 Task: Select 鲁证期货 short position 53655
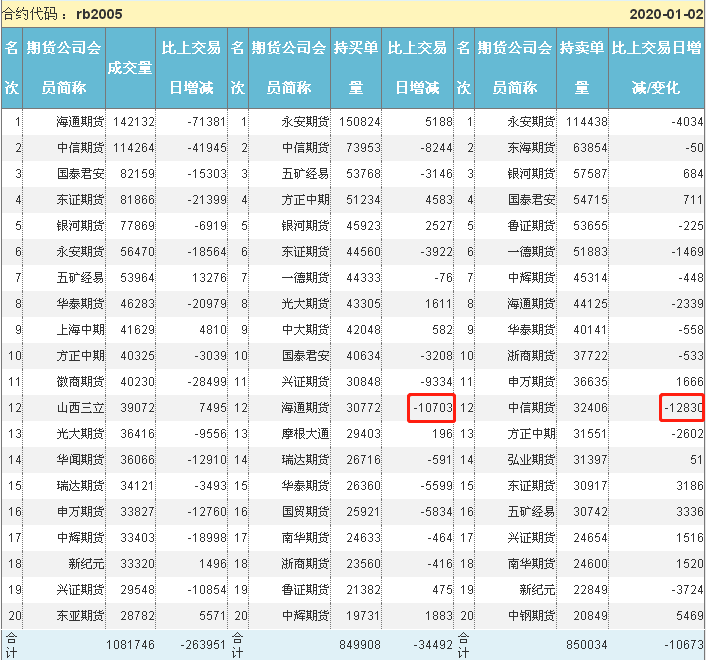point(590,226)
